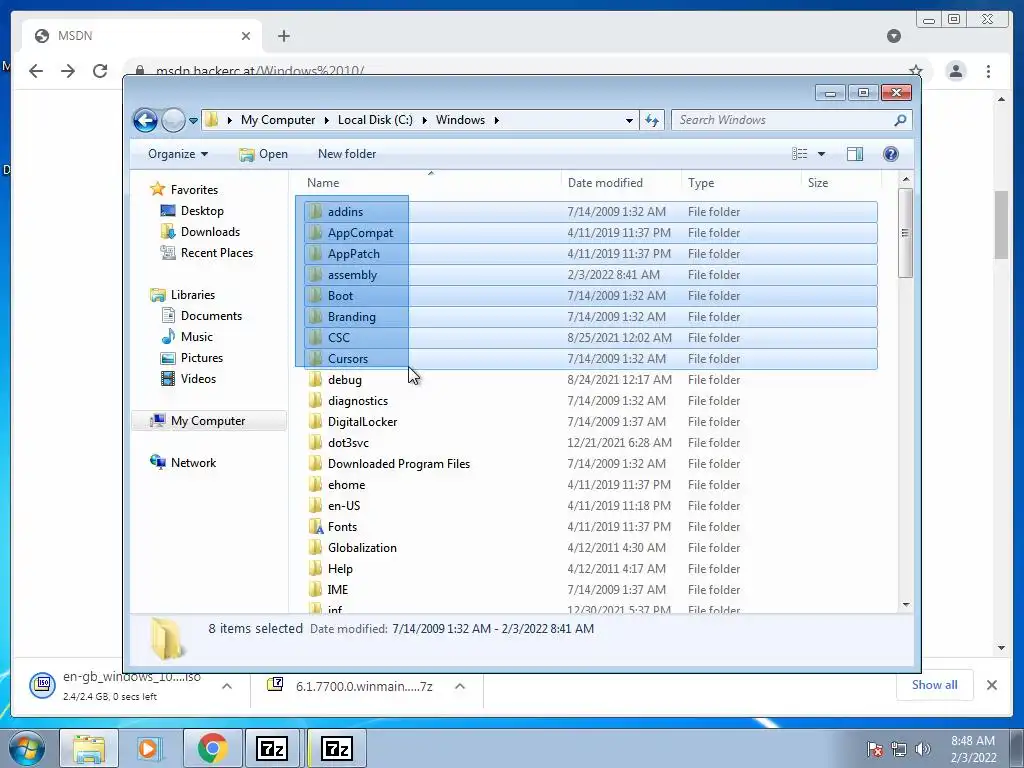Select the addins folder icon
This screenshot has width=1024, height=768.
315,212
